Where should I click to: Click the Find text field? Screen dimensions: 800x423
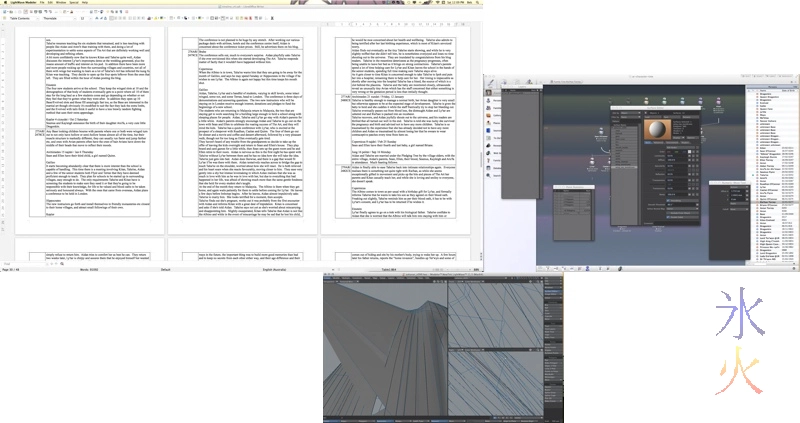click(x=26, y=263)
